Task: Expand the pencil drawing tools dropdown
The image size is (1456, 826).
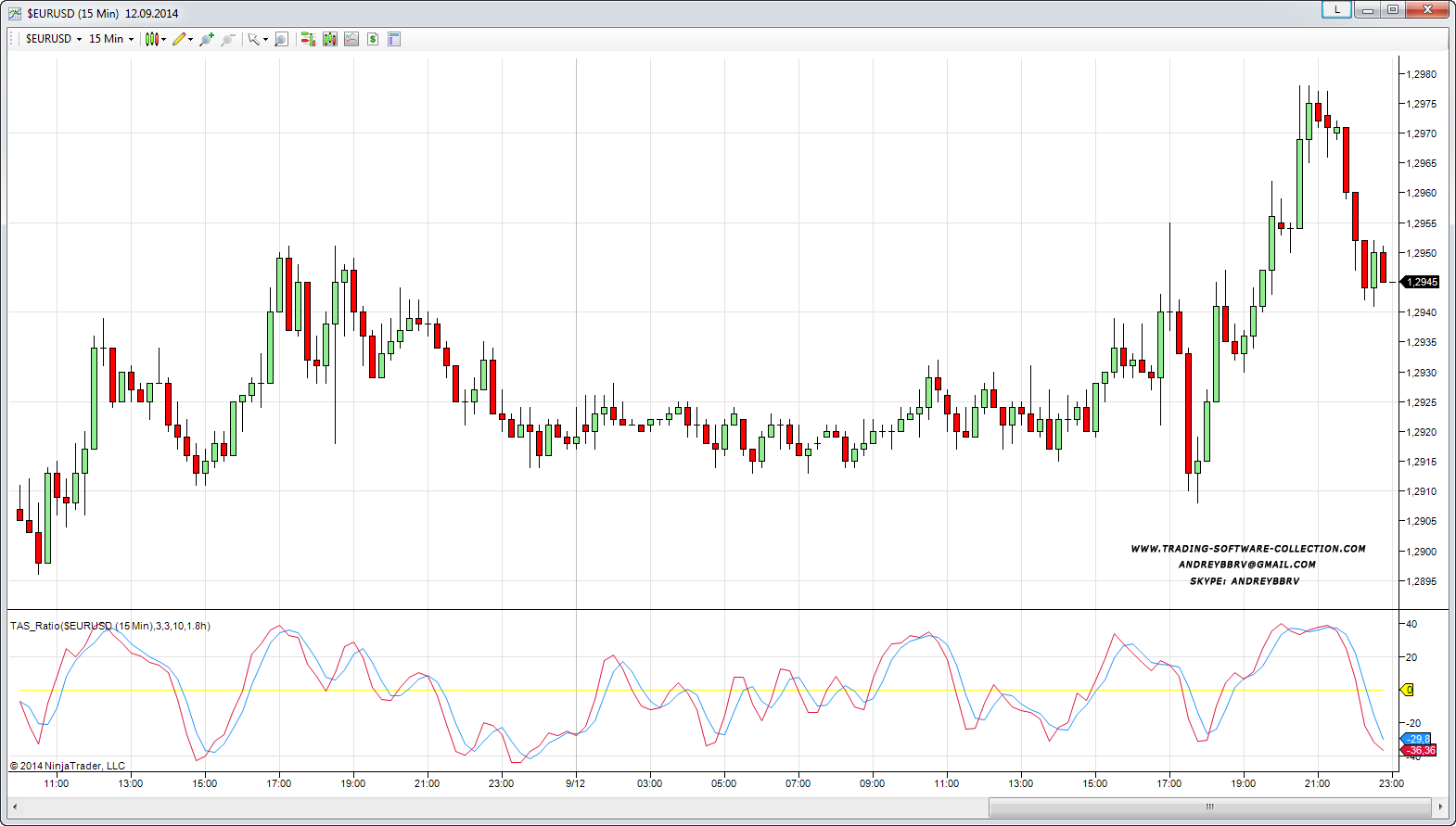Action: point(190,39)
